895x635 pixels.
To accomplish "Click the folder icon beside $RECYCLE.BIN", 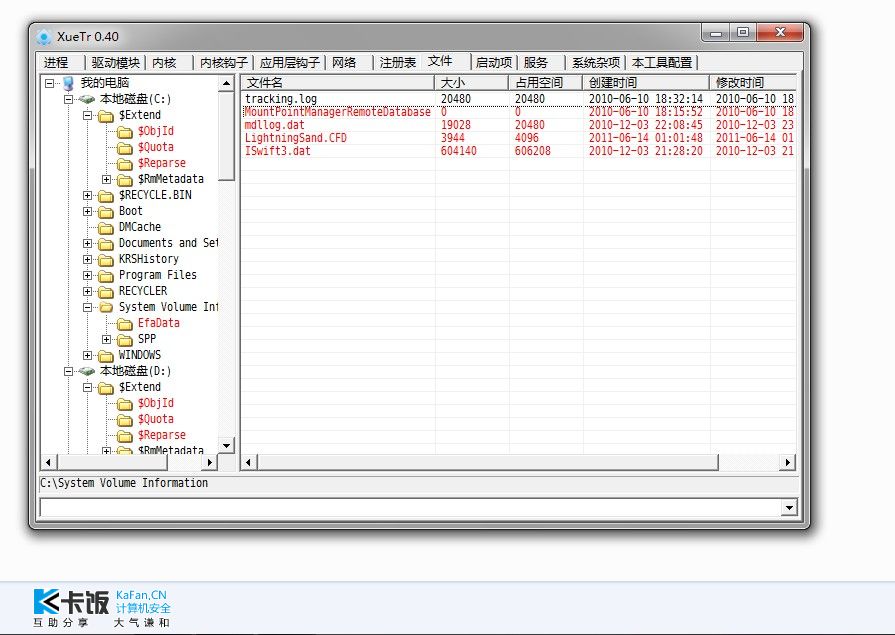I will [106, 196].
